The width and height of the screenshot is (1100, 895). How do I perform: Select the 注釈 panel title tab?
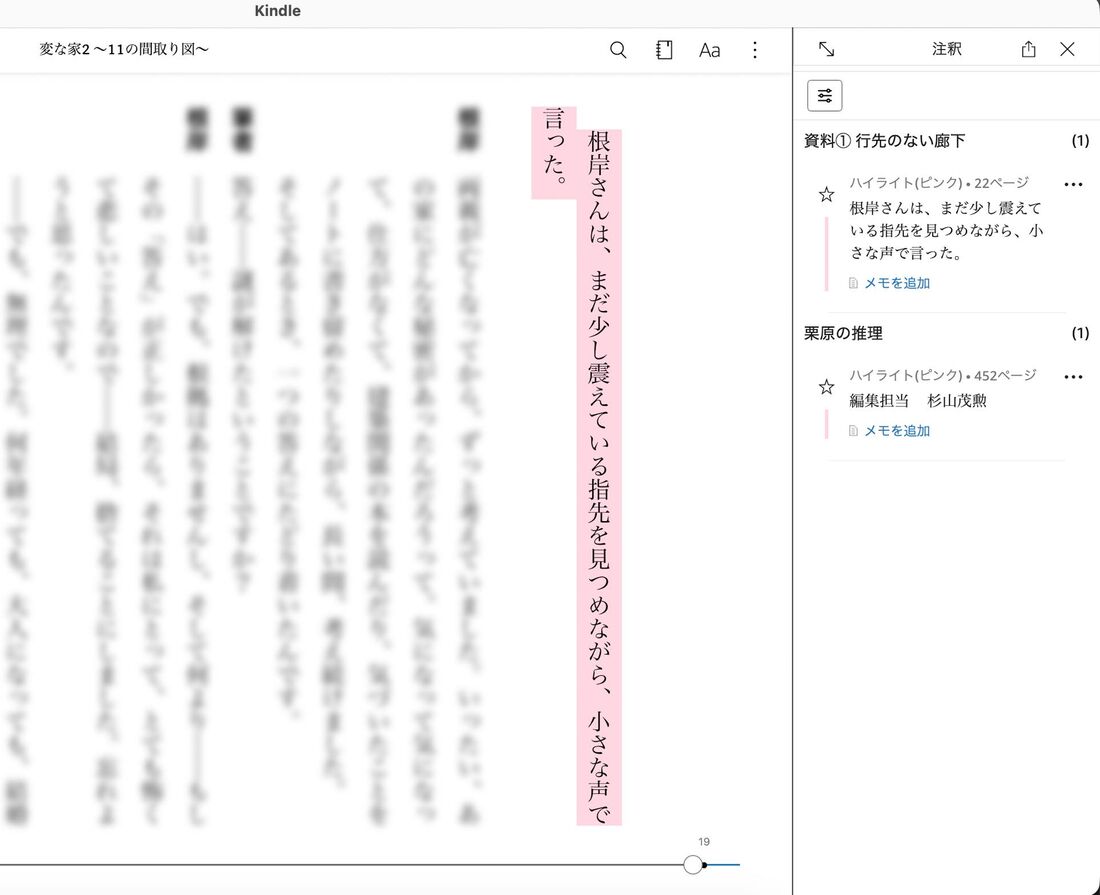[946, 48]
